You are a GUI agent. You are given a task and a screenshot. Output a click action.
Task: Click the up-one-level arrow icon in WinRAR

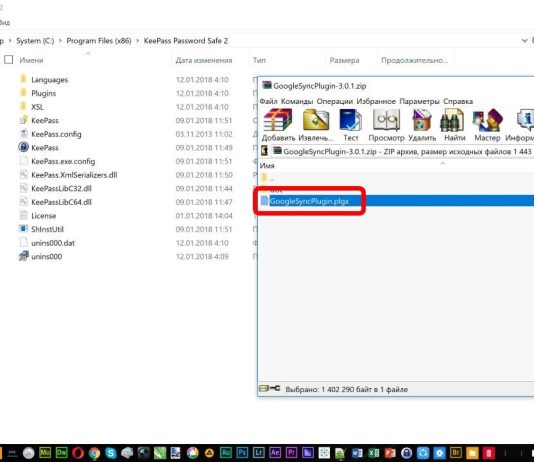264,150
